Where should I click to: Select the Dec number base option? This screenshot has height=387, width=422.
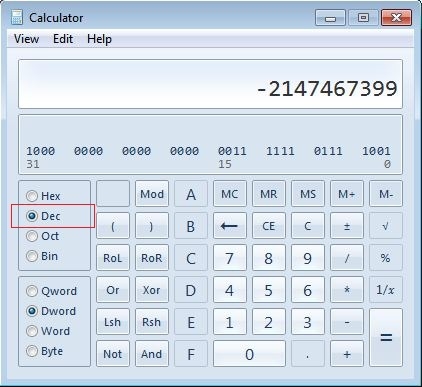pos(43,216)
